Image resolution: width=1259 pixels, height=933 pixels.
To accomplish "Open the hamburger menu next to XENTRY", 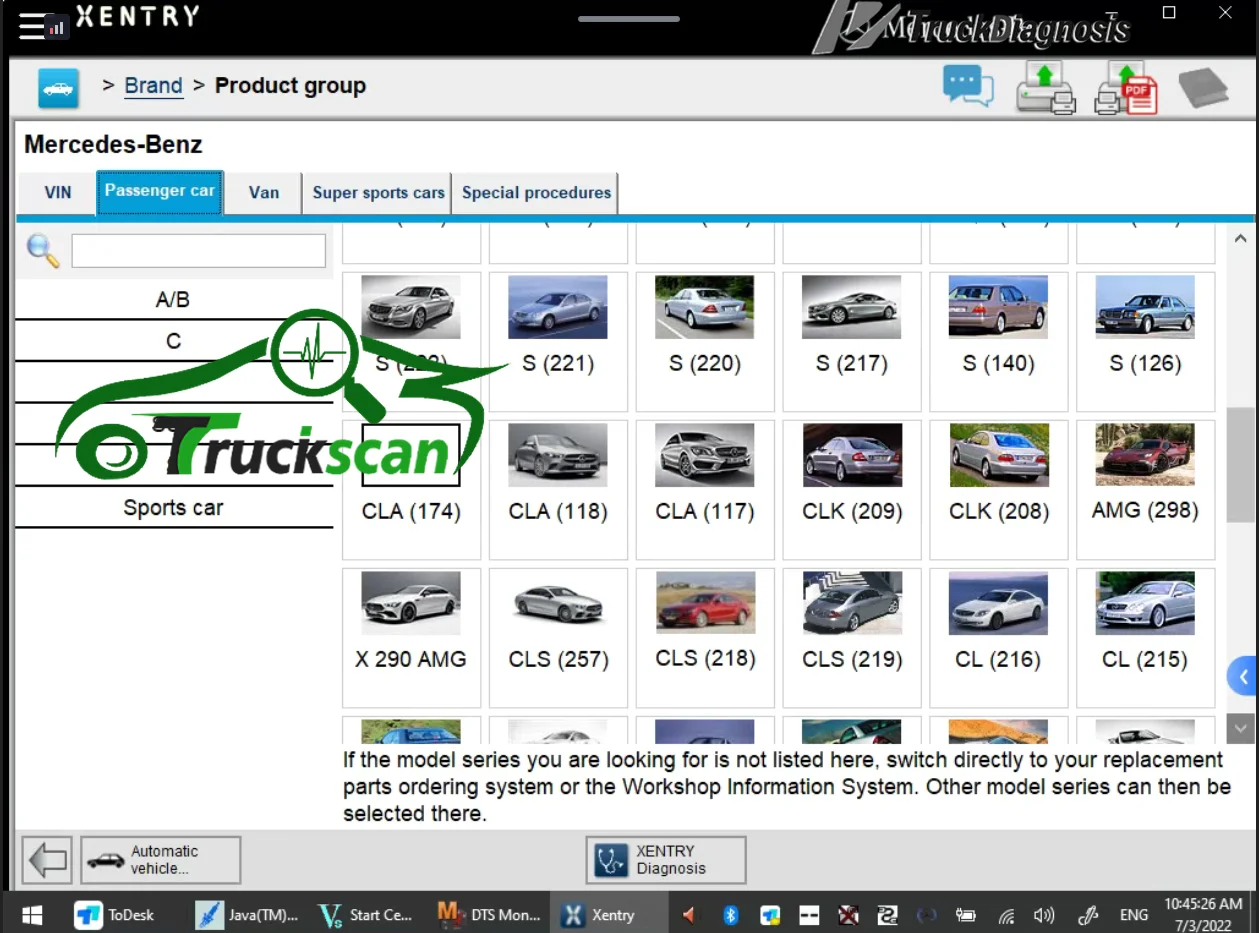I will (x=31, y=24).
